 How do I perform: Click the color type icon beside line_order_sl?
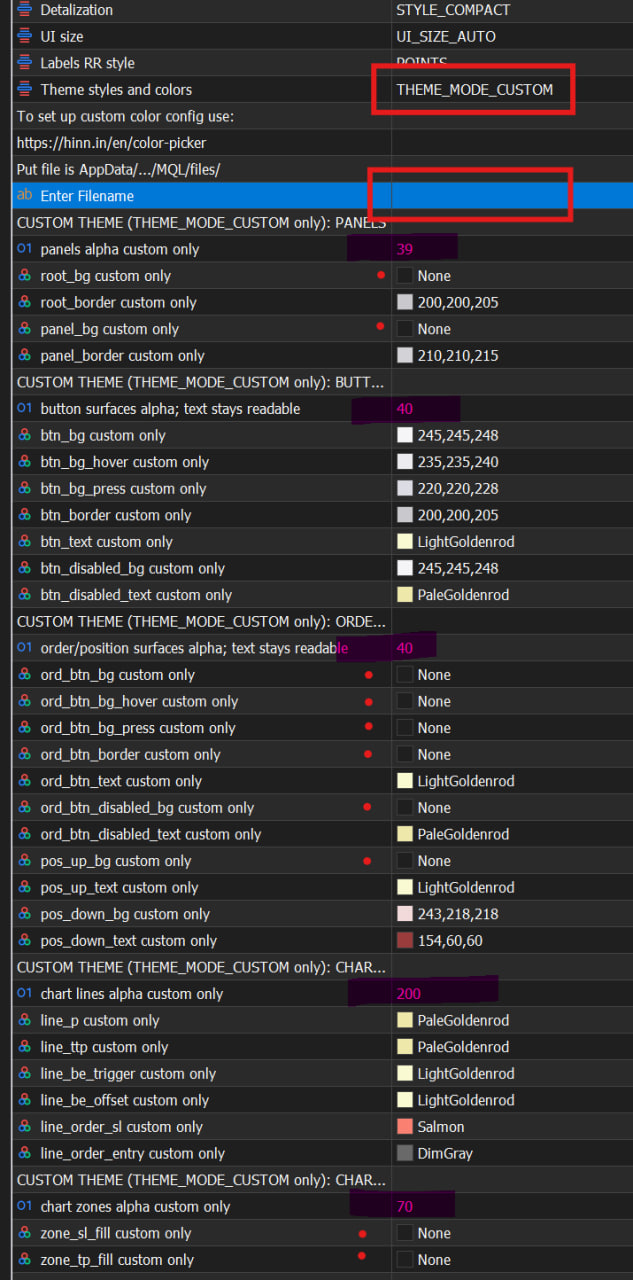coord(25,1127)
